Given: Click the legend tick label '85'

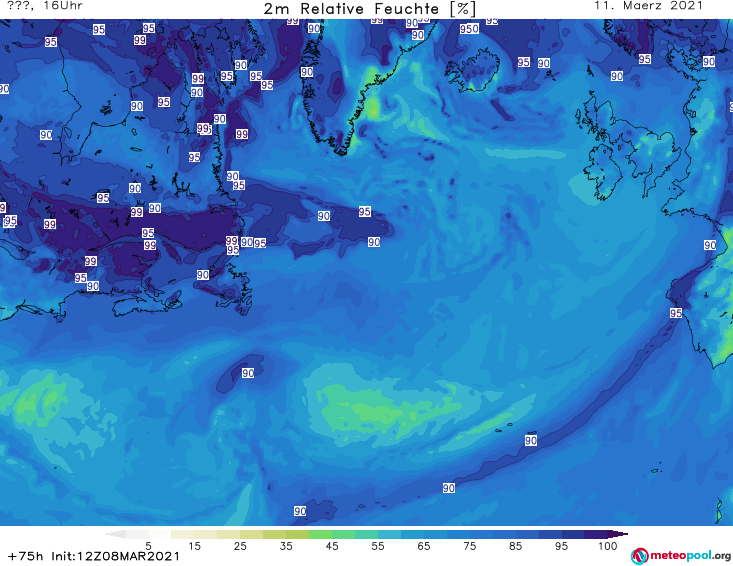Looking at the screenshot, I should 515,546.
